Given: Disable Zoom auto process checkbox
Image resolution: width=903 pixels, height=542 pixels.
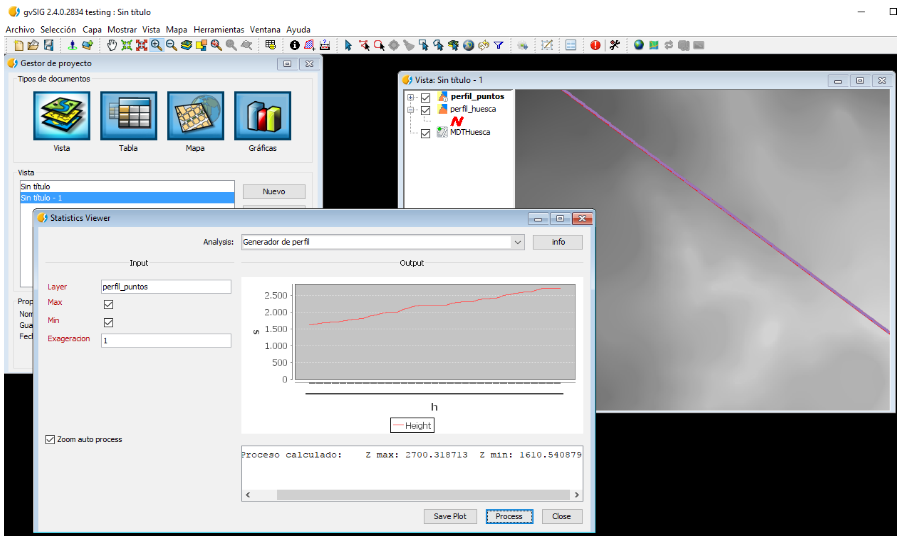Looking at the screenshot, I should (50, 439).
